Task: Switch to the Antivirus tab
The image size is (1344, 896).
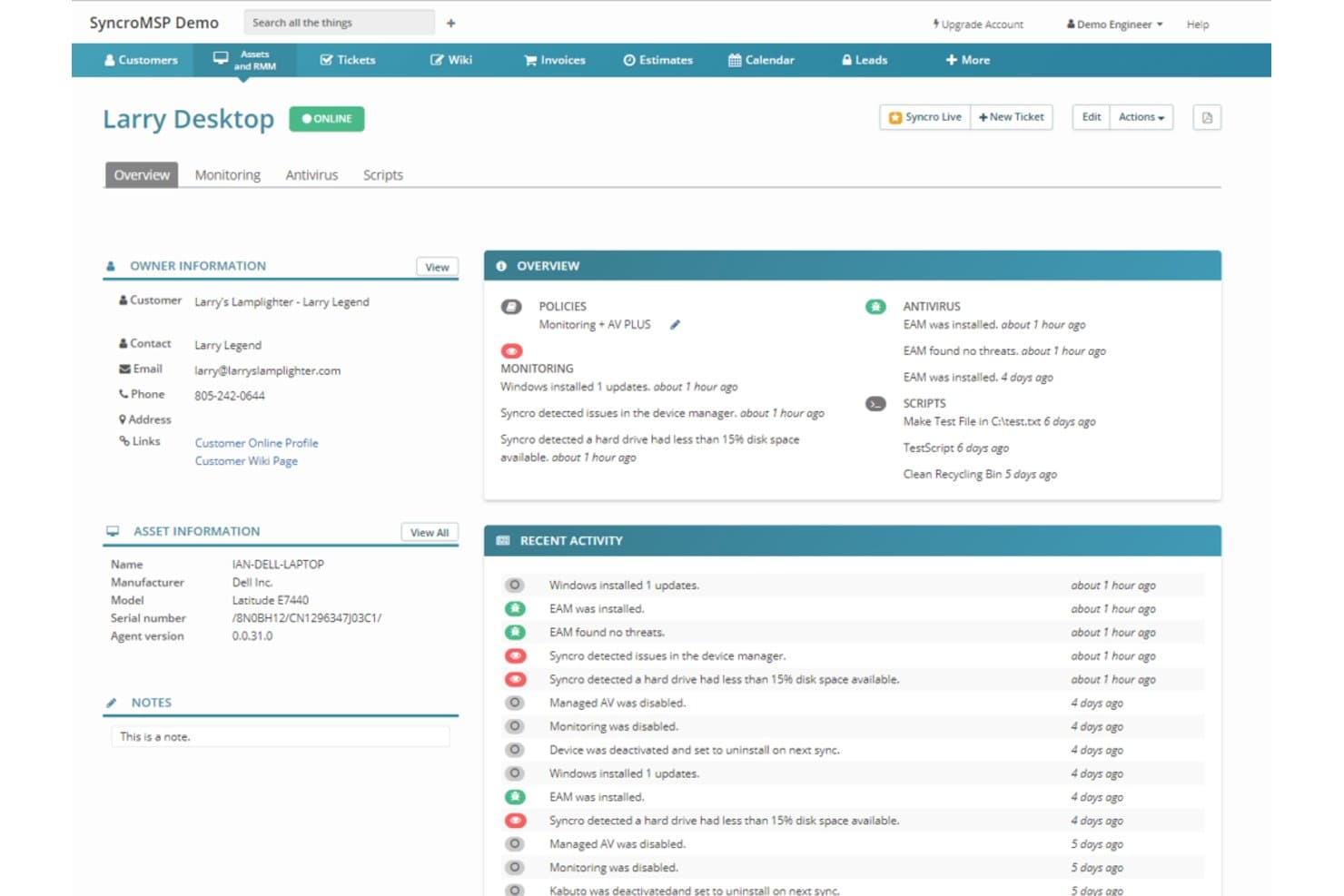Action: point(311,175)
